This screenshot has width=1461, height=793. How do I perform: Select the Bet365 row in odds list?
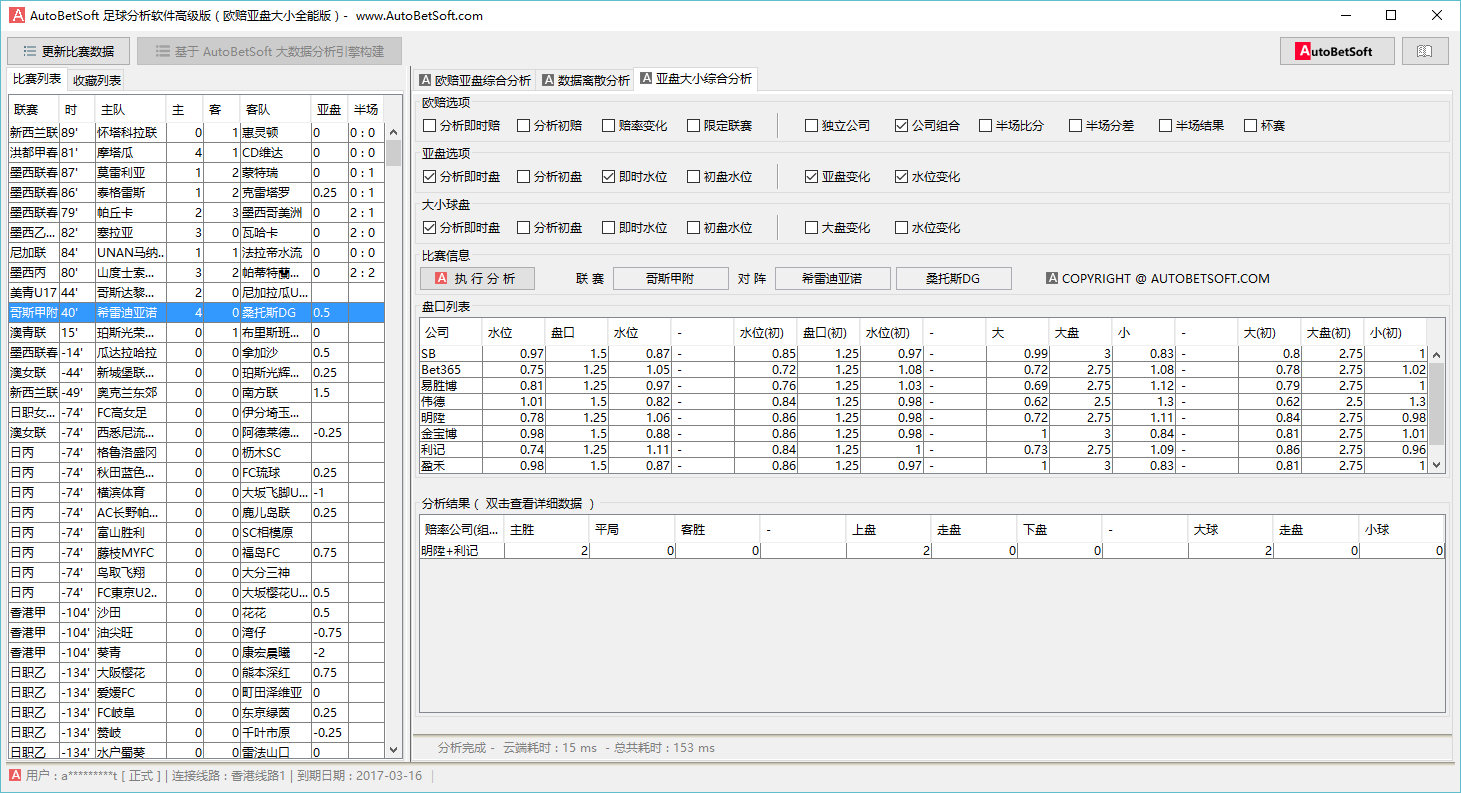[924, 370]
